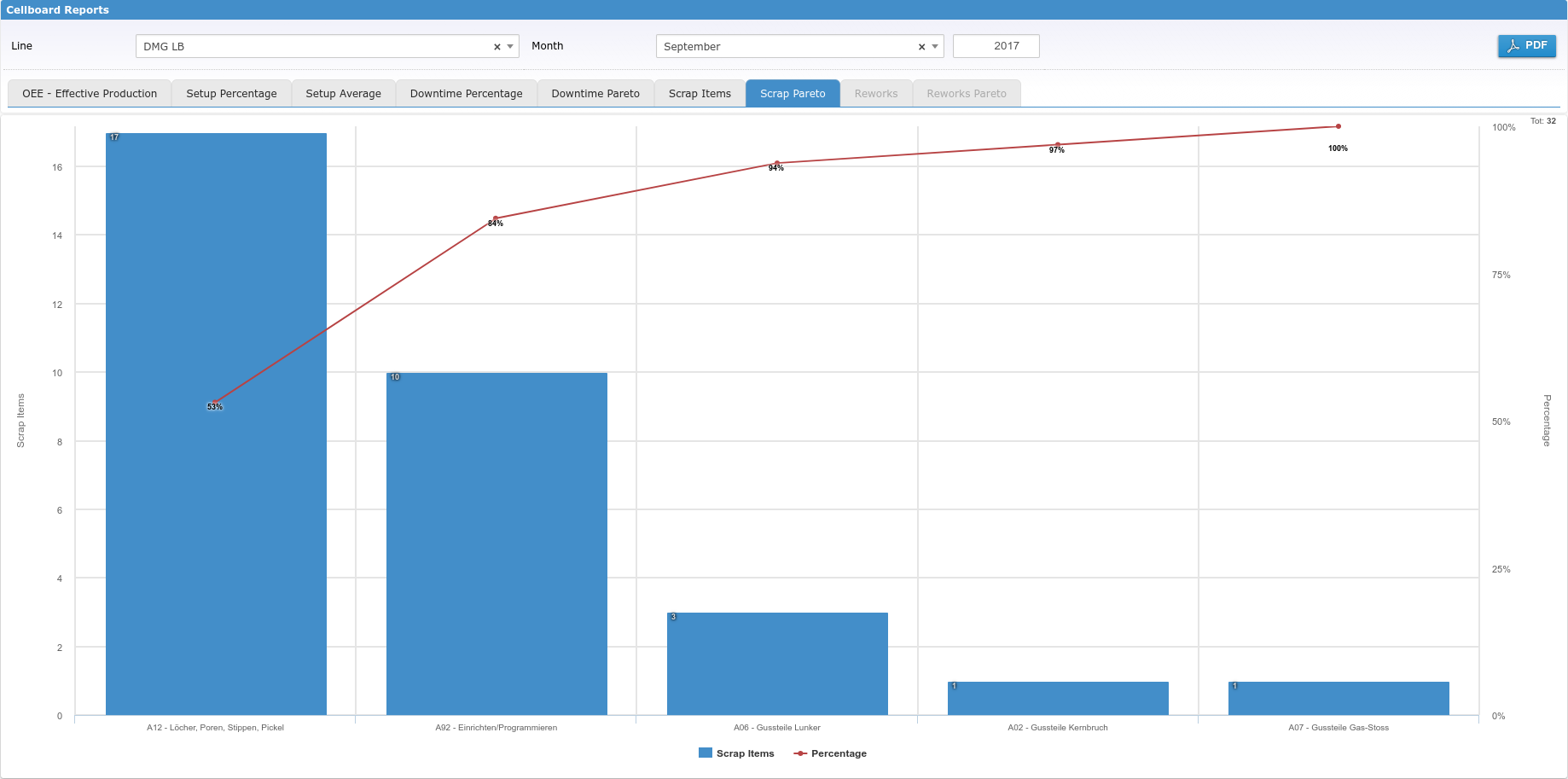Select the Setup Average tab
The width and height of the screenshot is (1568, 779).
click(343, 94)
